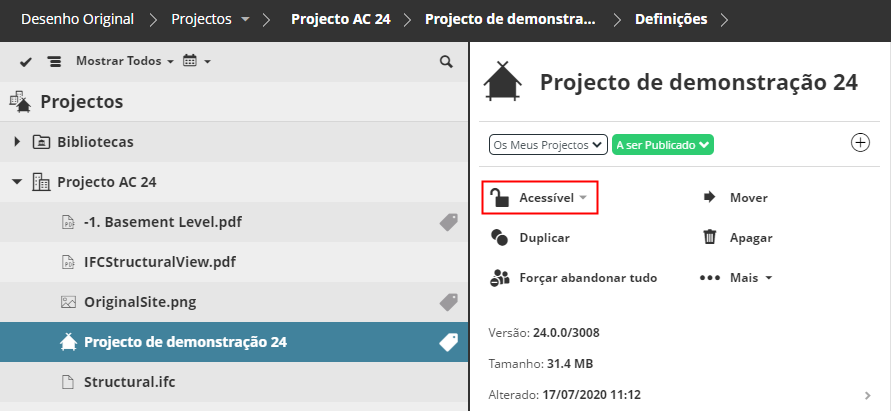Click the round plus add icon
The width and height of the screenshot is (891, 411).
point(860,142)
